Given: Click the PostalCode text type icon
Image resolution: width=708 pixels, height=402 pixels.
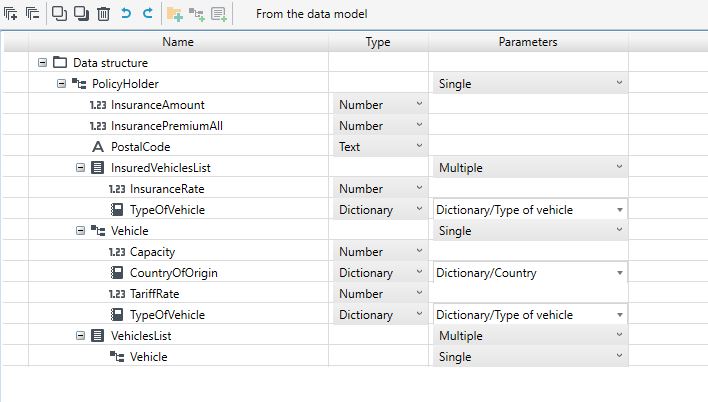Looking at the screenshot, I should tap(98, 147).
